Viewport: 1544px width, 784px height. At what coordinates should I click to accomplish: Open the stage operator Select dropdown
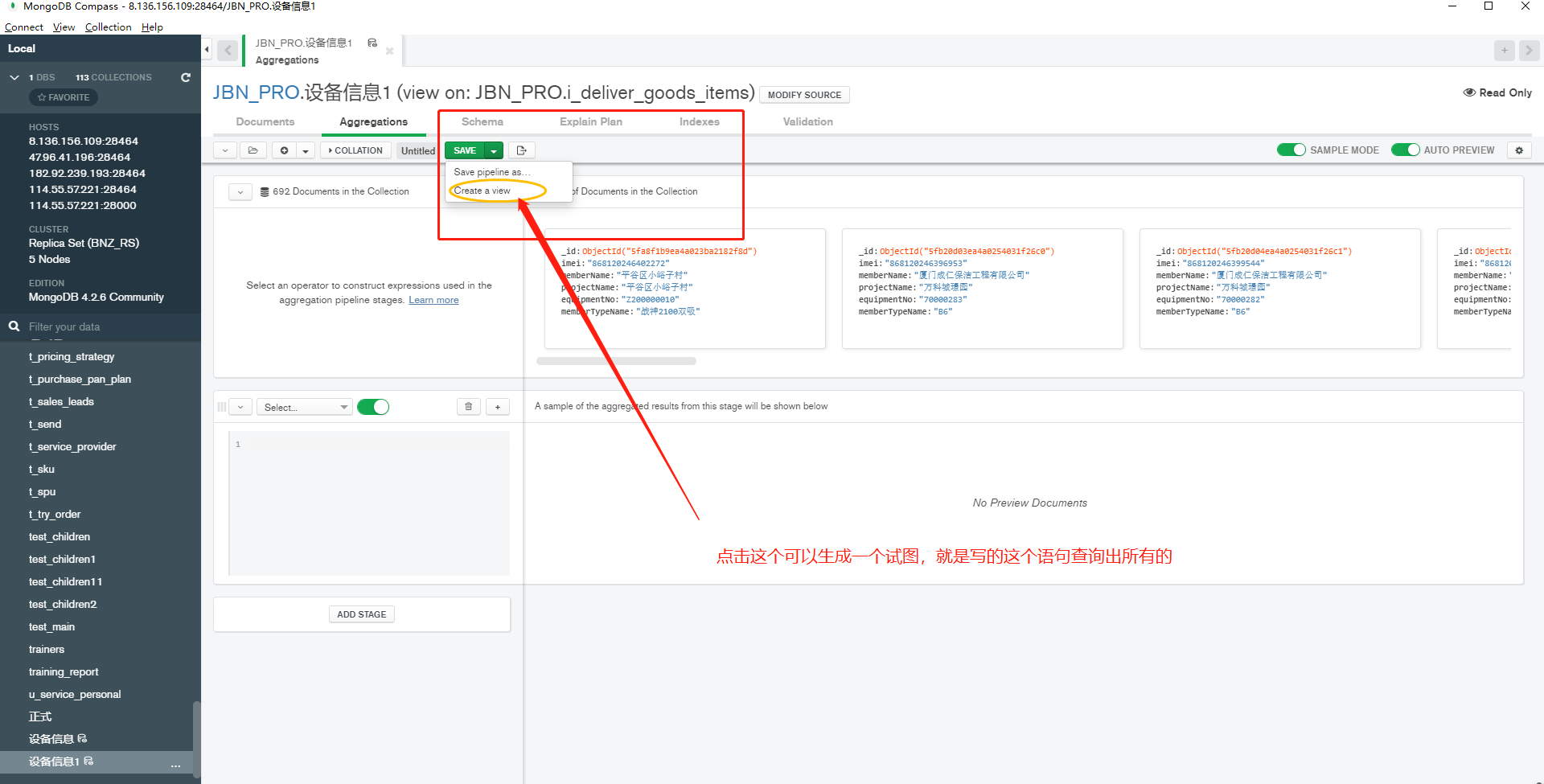point(305,408)
